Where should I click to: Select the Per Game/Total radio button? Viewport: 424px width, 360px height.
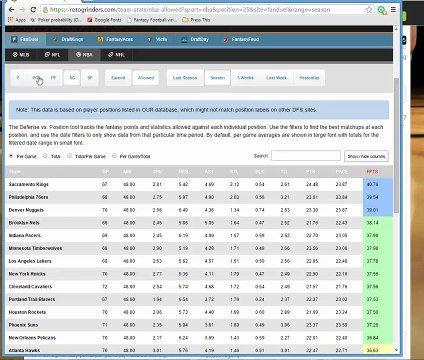click(x=114, y=156)
